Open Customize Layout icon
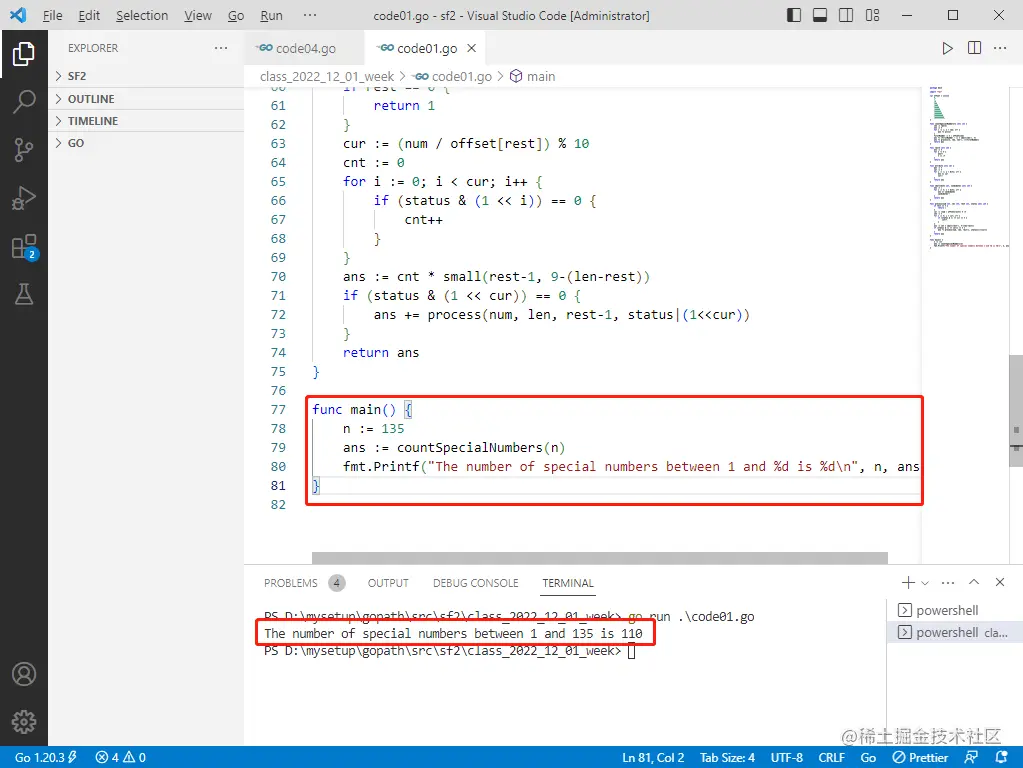Viewport: 1023px width, 768px height. [x=872, y=15]
